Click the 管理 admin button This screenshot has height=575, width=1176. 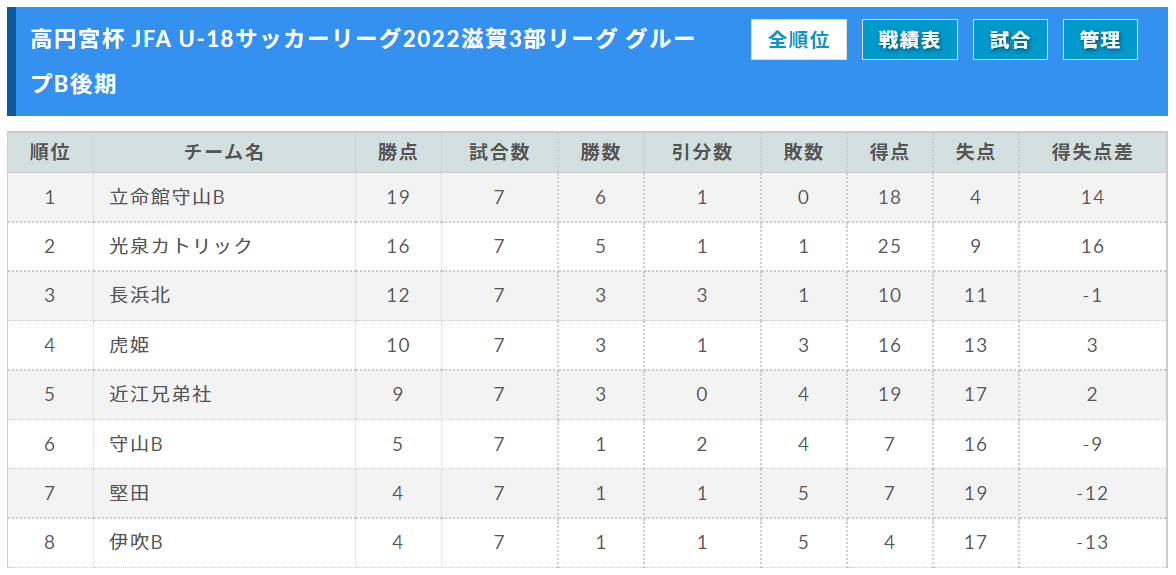pos(1100,40)
